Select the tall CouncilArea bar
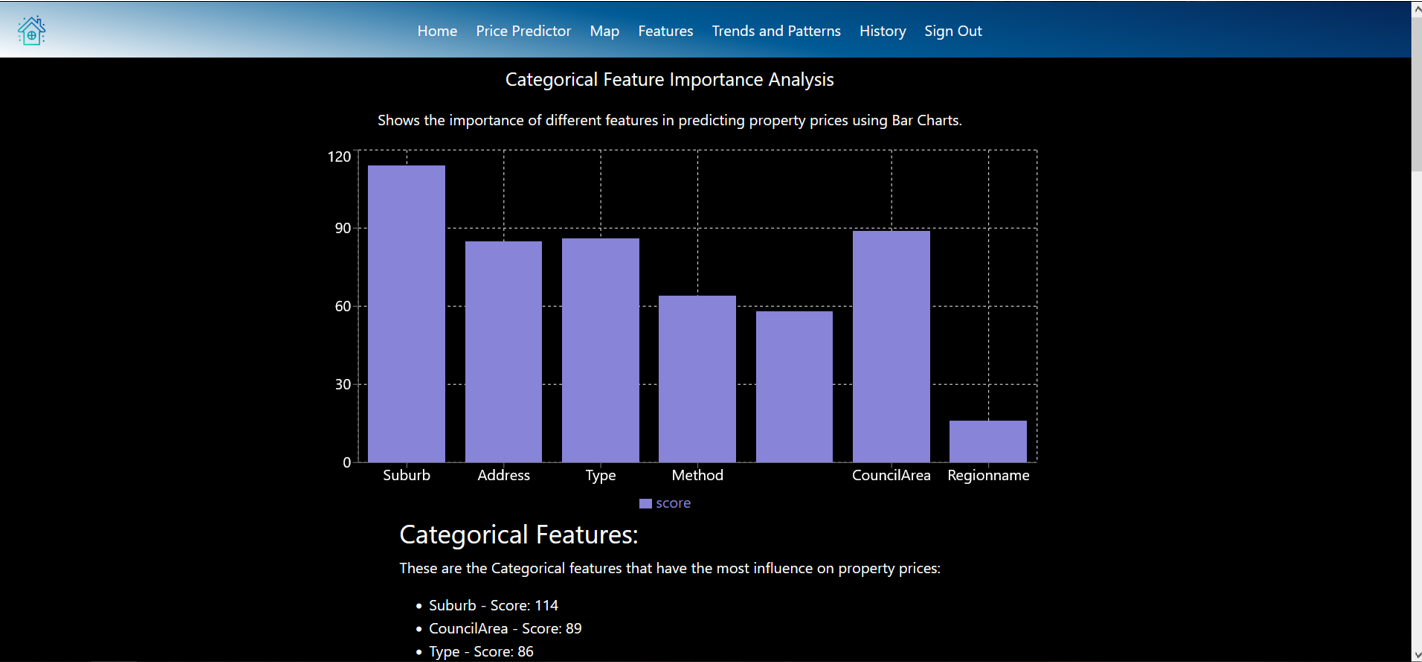Viewport: 1422px width, 662px height. [891, 346]
